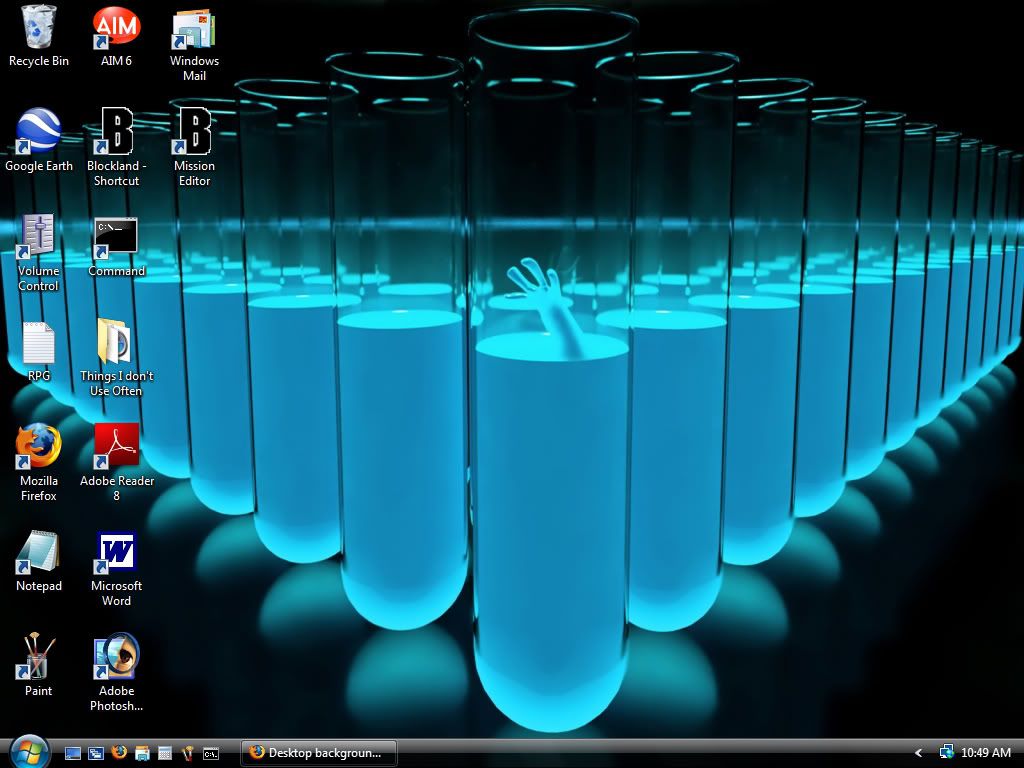Screen dimensions: 1024x768
Task: Select the Google Earth desktop icon
Action: pyautogui.click(x=38, y=133)
